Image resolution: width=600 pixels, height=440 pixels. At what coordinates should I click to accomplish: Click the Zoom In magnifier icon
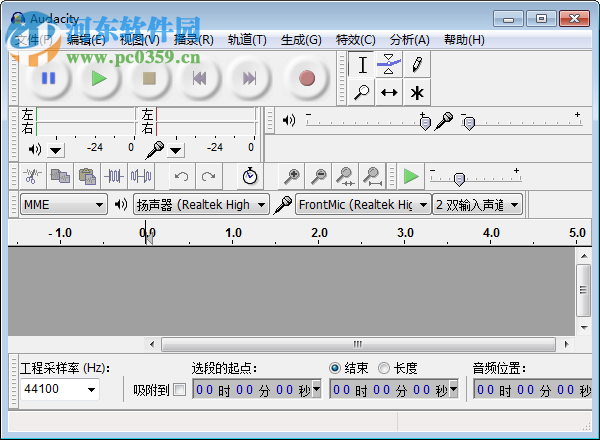292,176
